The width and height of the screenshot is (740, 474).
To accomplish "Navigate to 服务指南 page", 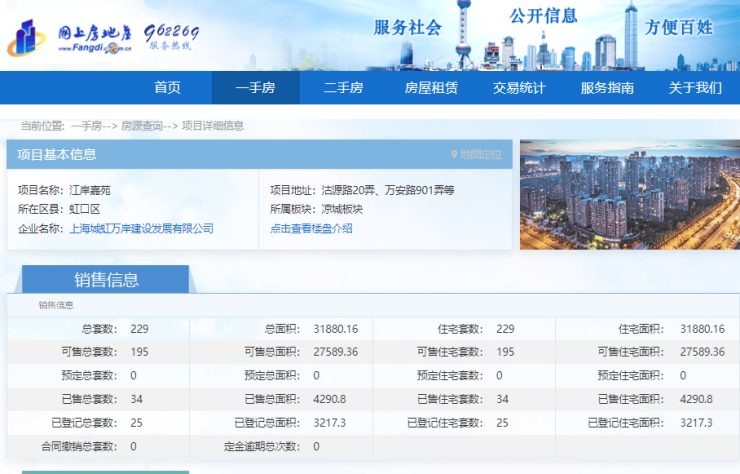I will [607, 88].
